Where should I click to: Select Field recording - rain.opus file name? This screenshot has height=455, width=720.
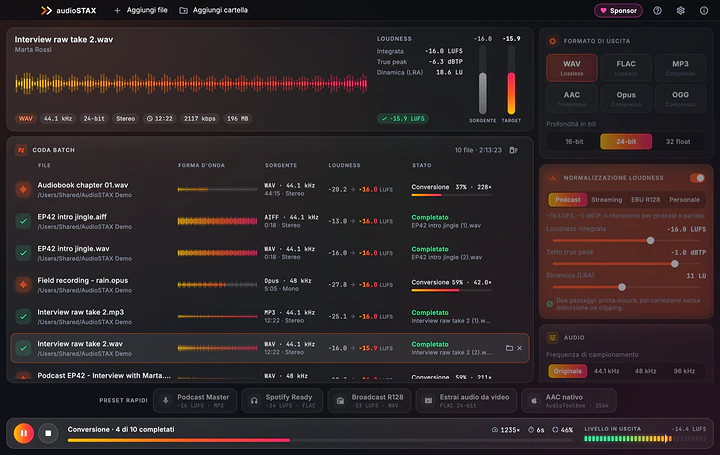tap(83, 280)
